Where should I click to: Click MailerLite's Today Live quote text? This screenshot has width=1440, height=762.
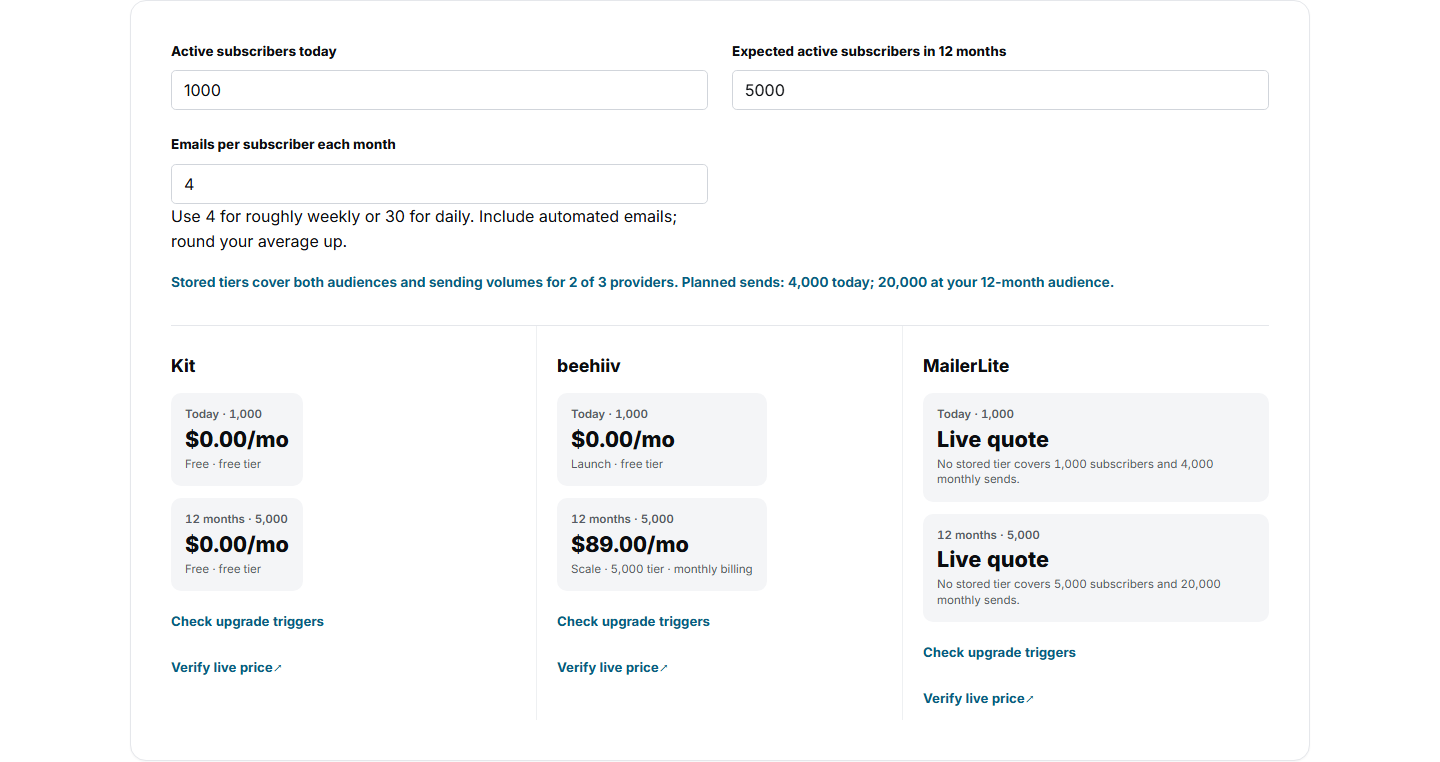click(993, 439)
